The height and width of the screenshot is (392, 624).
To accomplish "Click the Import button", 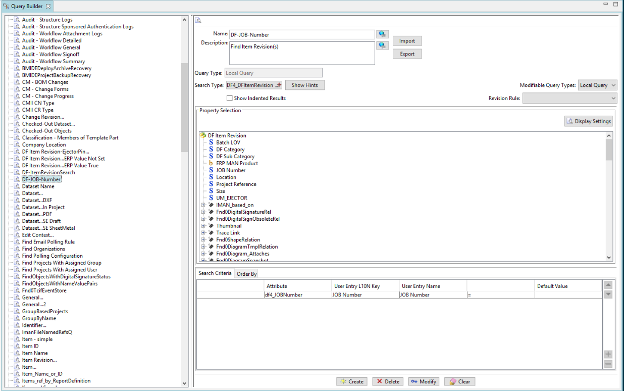I will 407,41.
